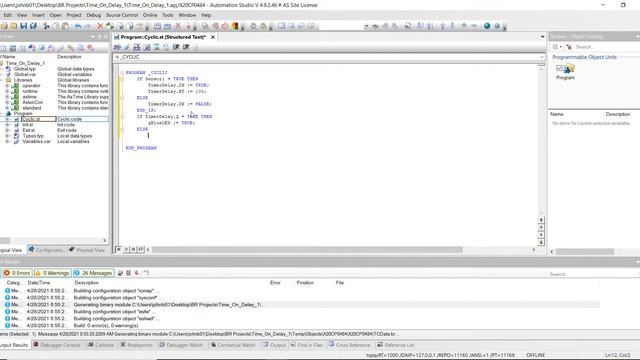Click the Object Catalog Search field
640x360 pixels.
[x=605, y=47]
